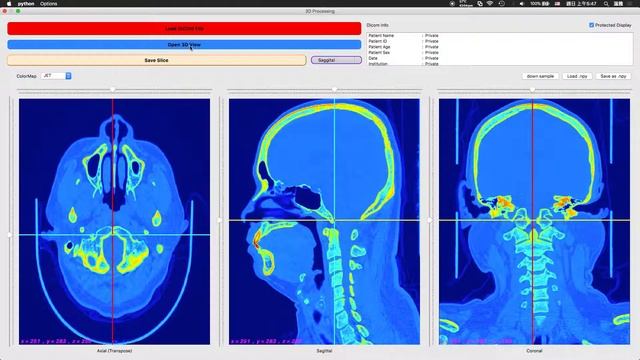
Task: Click the 'Patient Age' row in Dicom info
Action: point(403,47)
